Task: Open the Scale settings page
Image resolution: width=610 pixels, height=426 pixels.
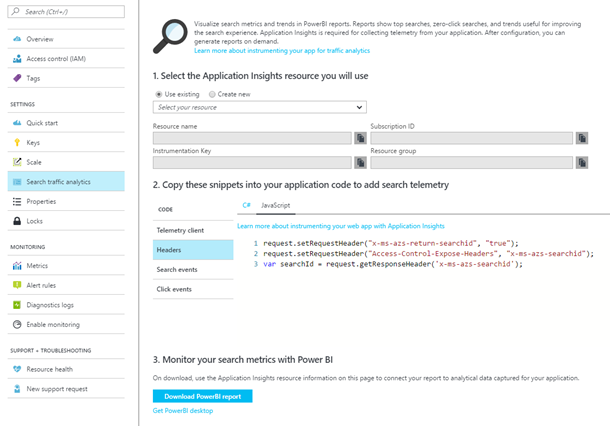Action: (66, 162)
